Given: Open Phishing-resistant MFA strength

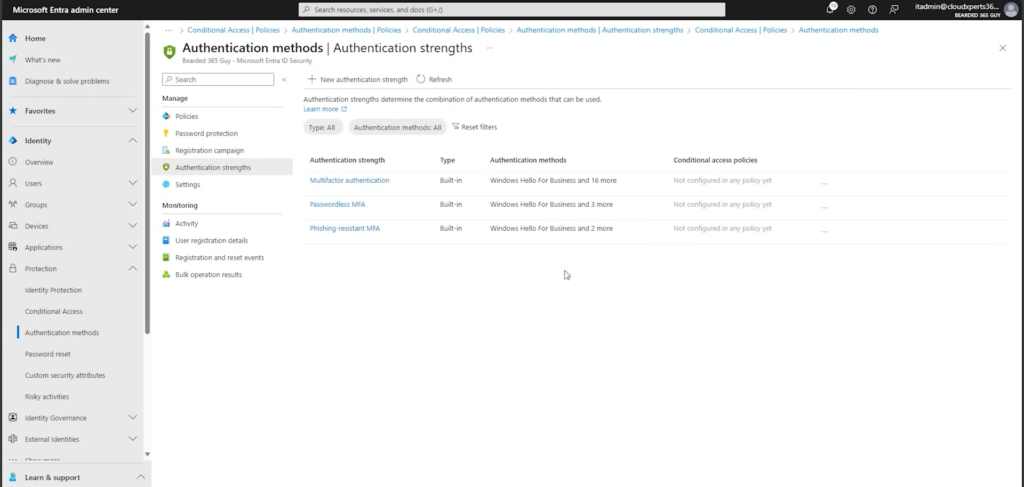Looking at the screenshot, I should click(x=345, y=228).
